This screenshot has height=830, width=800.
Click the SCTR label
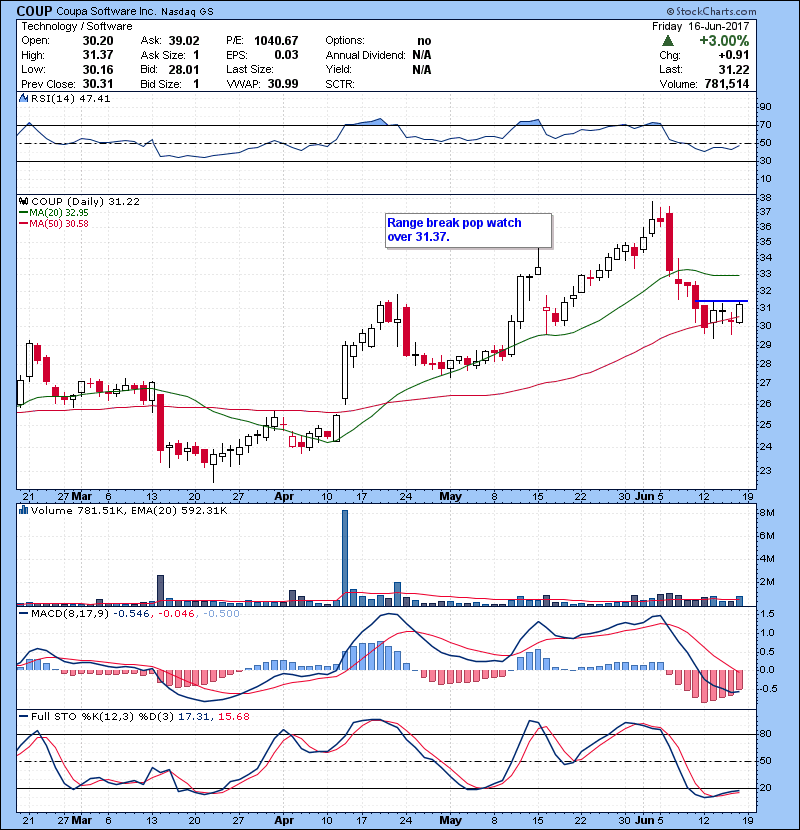click(340, 84)
